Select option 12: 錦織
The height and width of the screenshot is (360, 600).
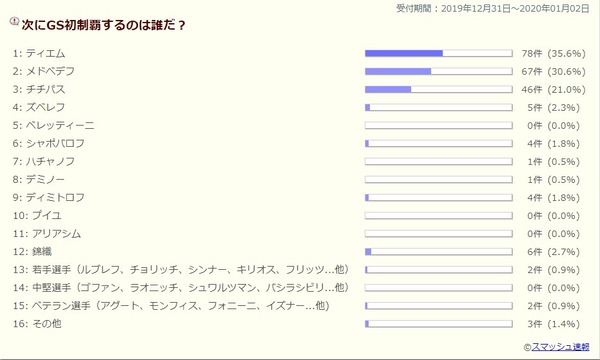[x=32, y=252]
